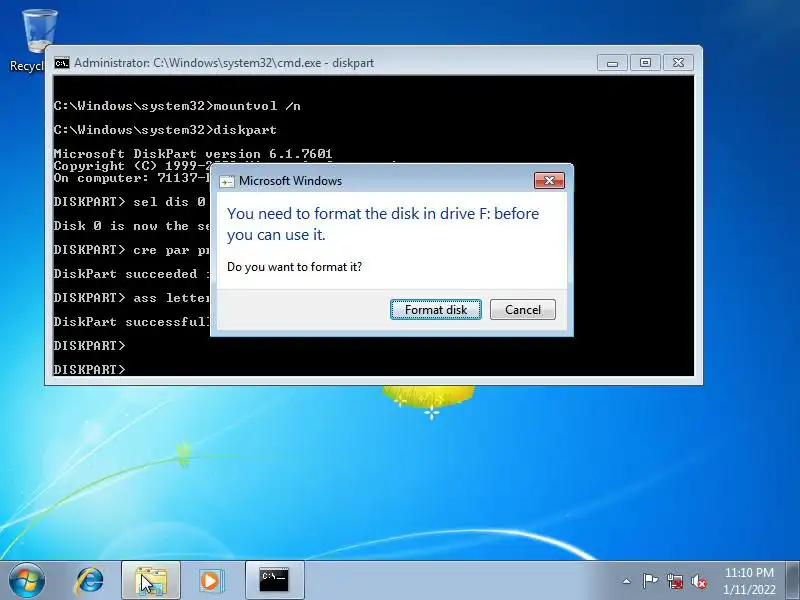Viewport: 800px width, 600px height.
Task: Switch to the Command Prompt taskbar button
Action: (x=274, y=581)
